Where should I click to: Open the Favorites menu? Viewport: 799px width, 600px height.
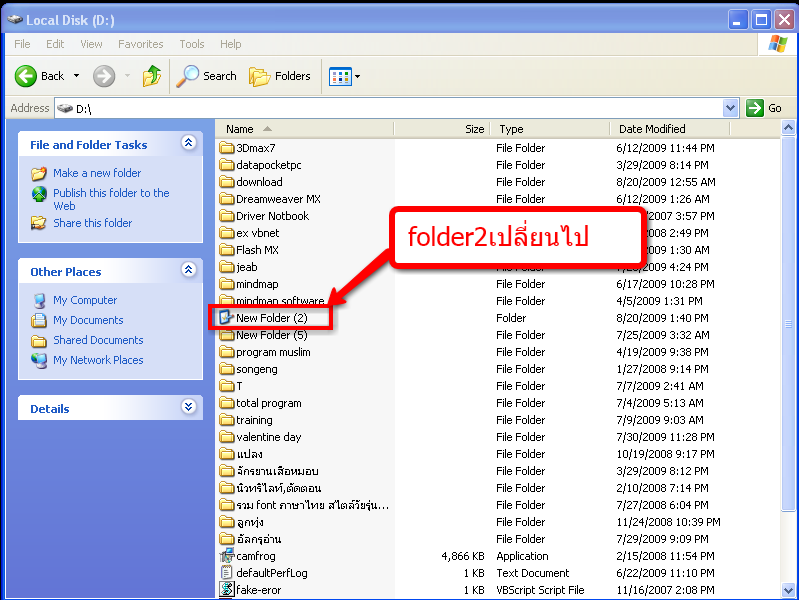[x=140, y=44]
